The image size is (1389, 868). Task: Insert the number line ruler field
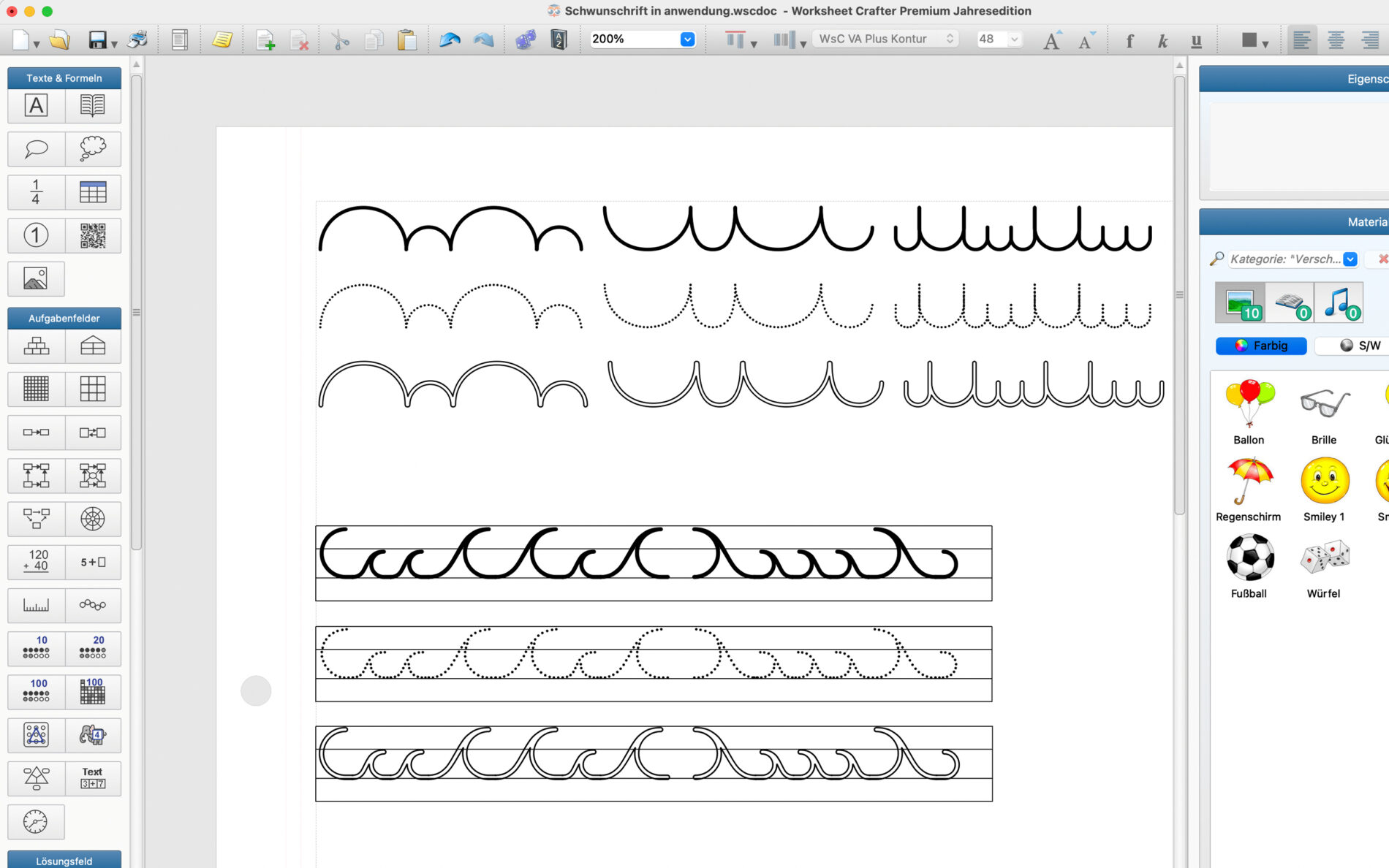(36, 605)
